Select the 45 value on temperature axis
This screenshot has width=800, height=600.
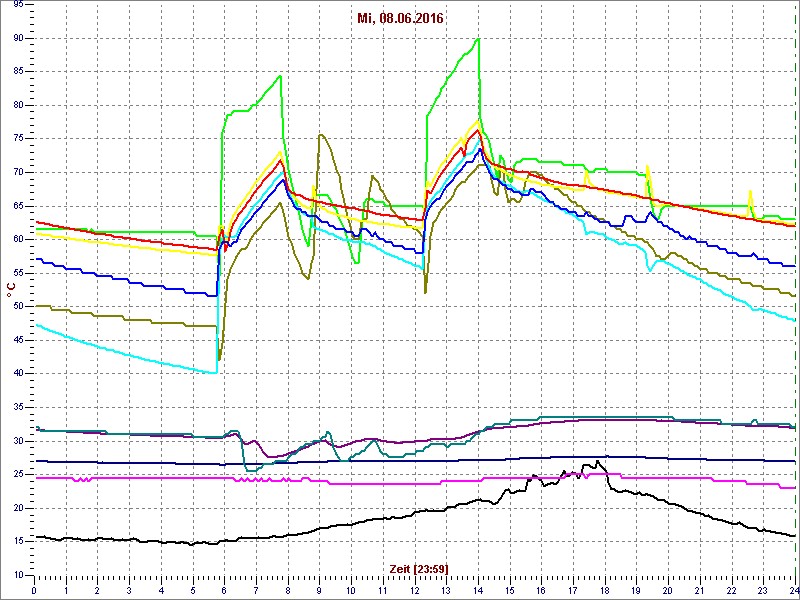tap(16, 341)
